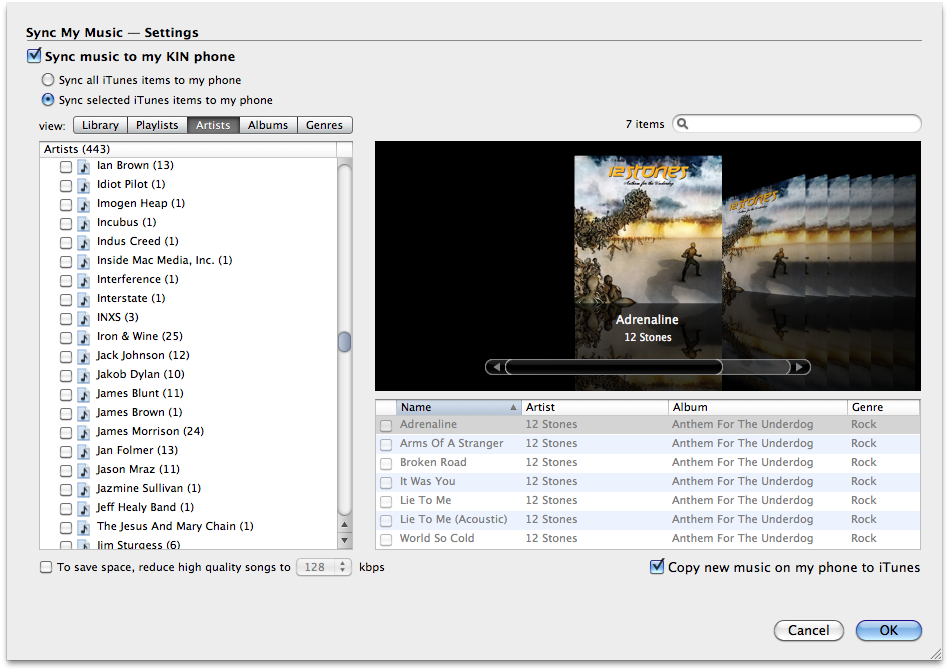Switch to the Library view tab
The image size is (949, 671).
[x=100, y=125]
